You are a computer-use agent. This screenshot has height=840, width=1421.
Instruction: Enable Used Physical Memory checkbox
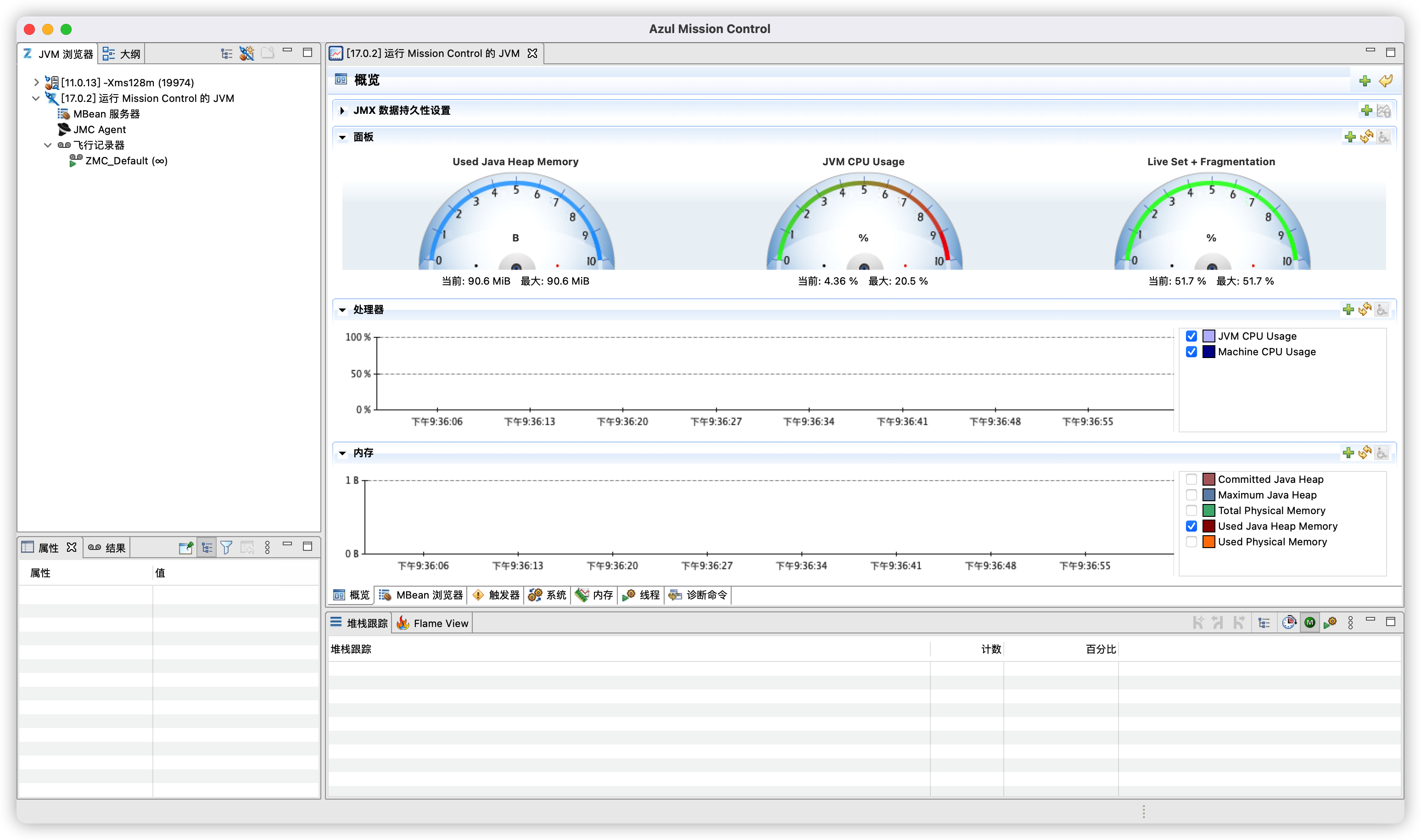pyautogui.click(x=1191, y=542)
